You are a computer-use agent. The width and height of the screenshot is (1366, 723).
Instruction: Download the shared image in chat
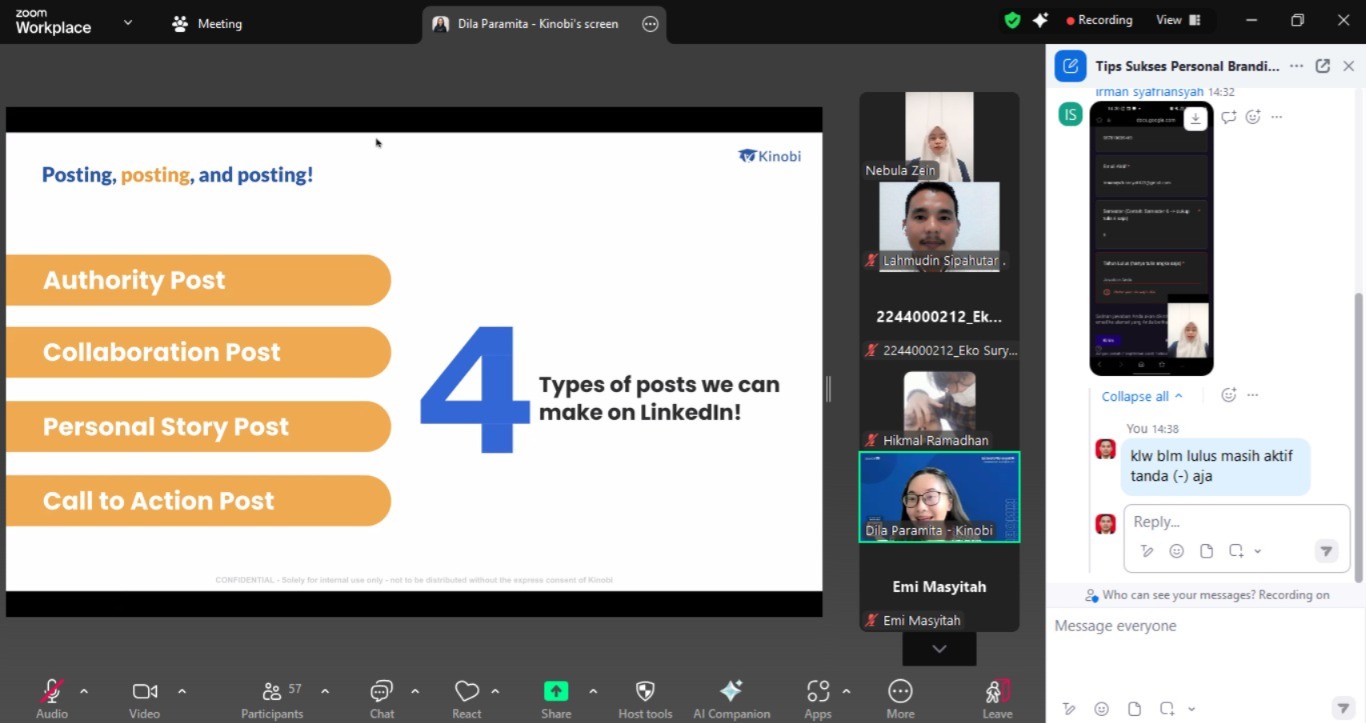click(1195, 118)
